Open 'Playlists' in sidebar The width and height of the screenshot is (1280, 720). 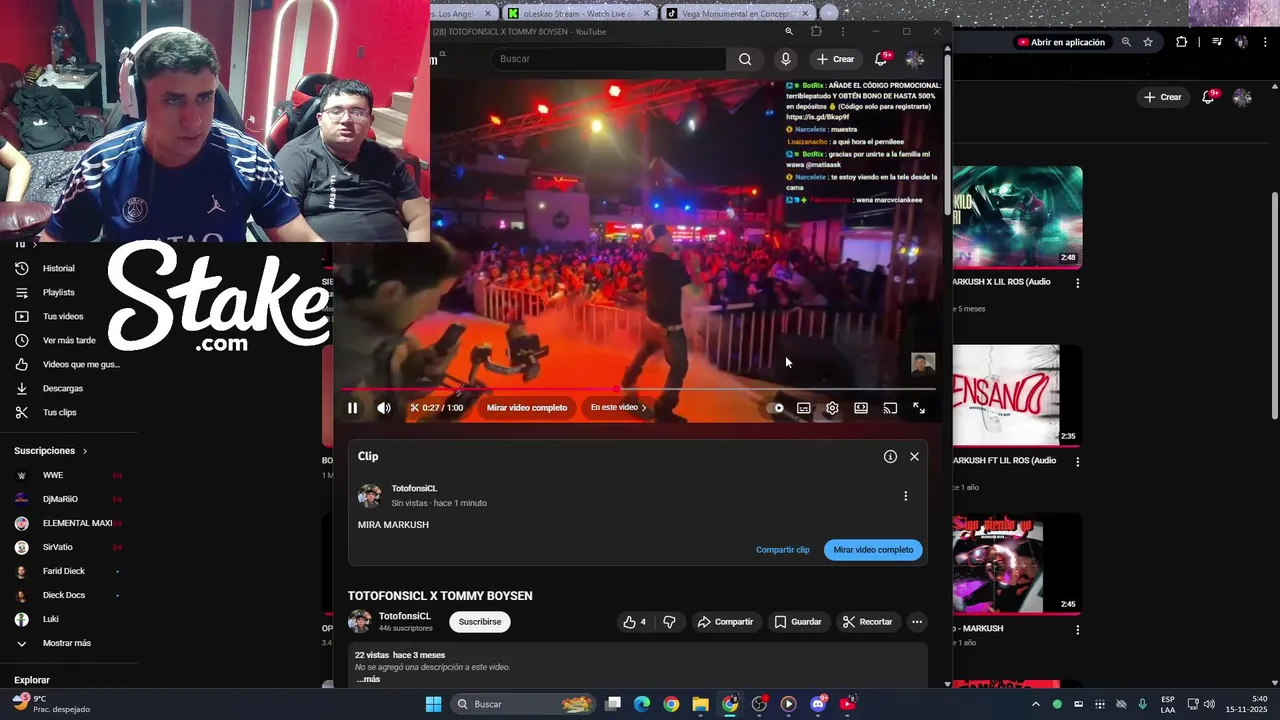coord(58,292)
